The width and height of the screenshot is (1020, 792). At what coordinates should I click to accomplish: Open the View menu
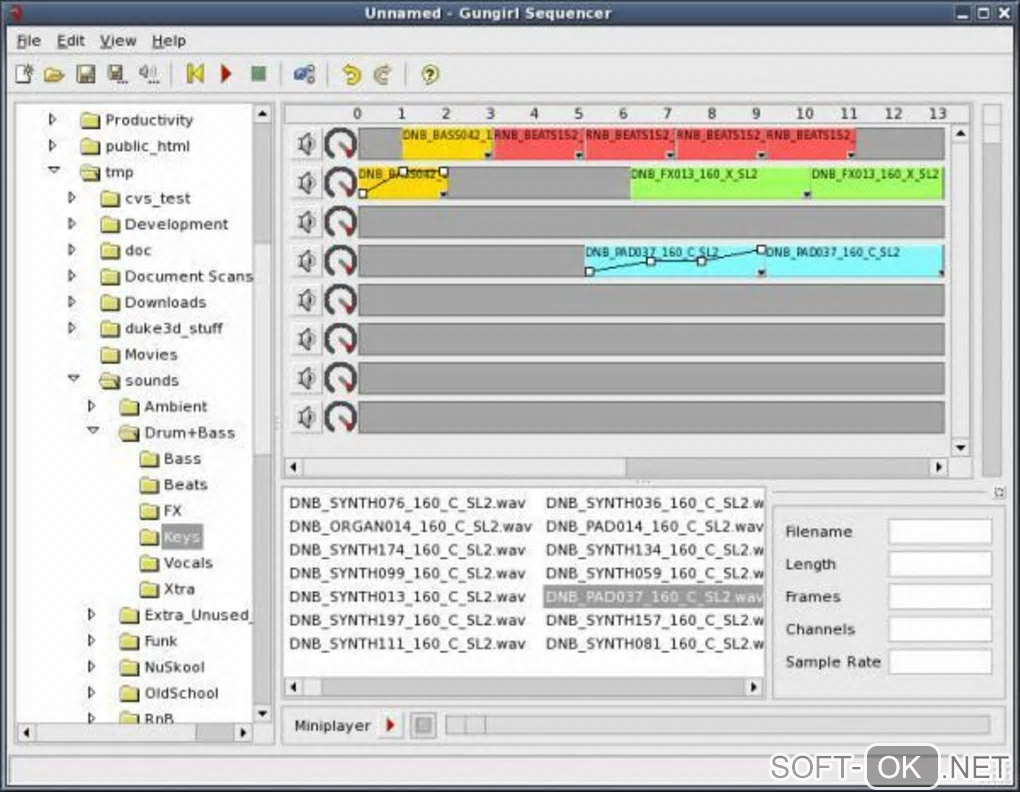point(118,41)
